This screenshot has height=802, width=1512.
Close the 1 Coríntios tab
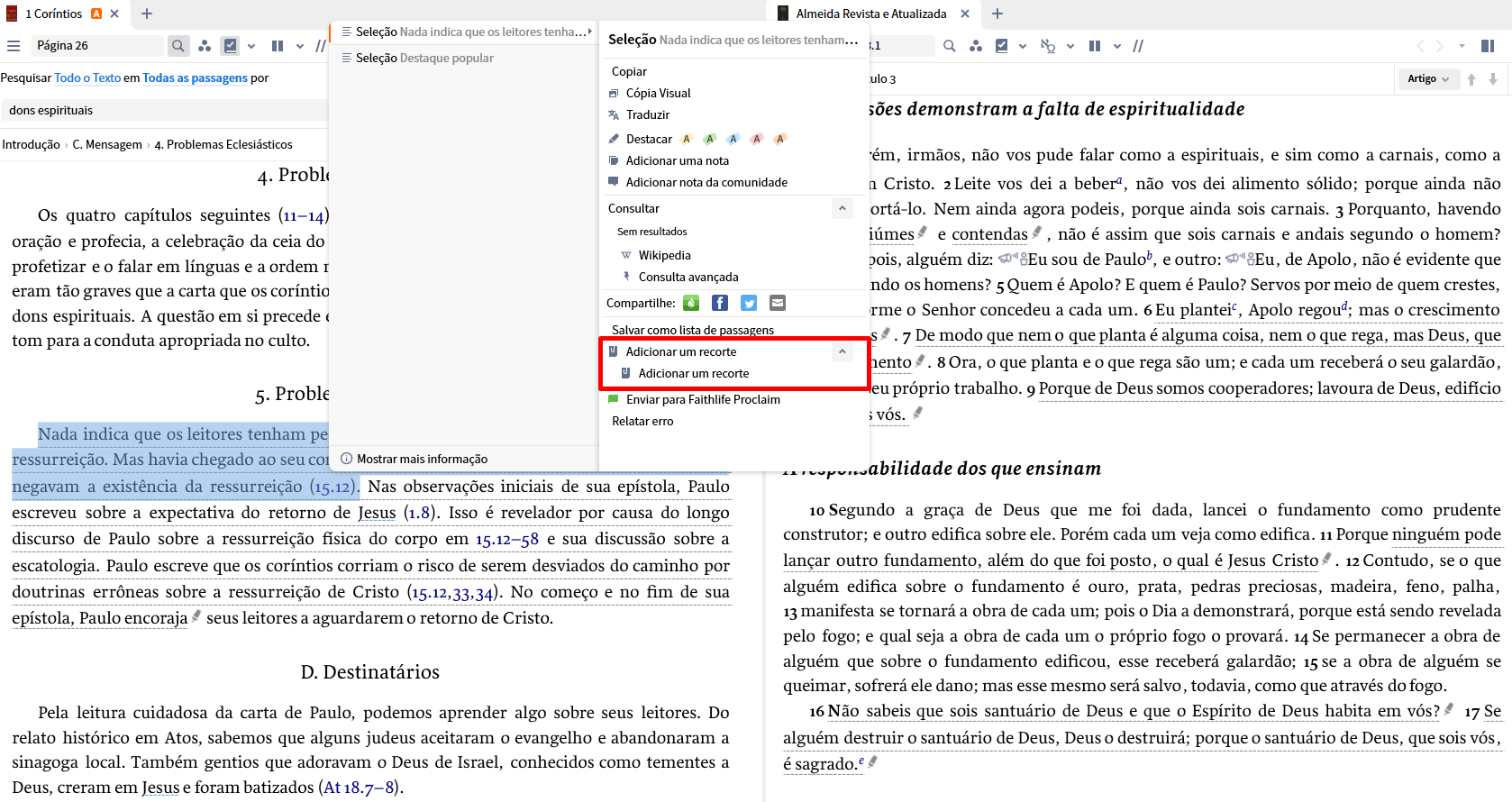point(114,14)
